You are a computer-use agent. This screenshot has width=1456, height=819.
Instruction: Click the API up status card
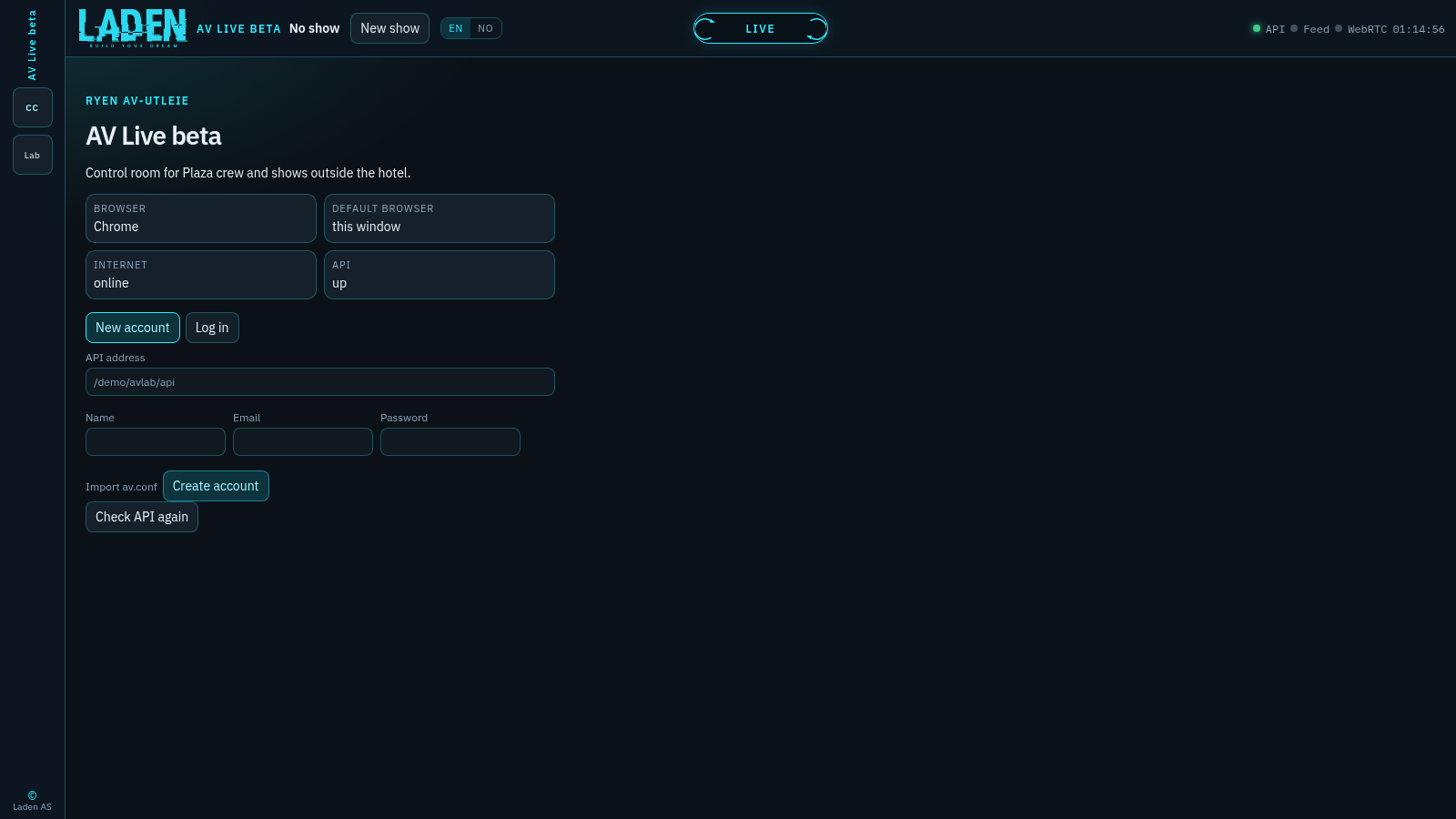tap(440, 275)
